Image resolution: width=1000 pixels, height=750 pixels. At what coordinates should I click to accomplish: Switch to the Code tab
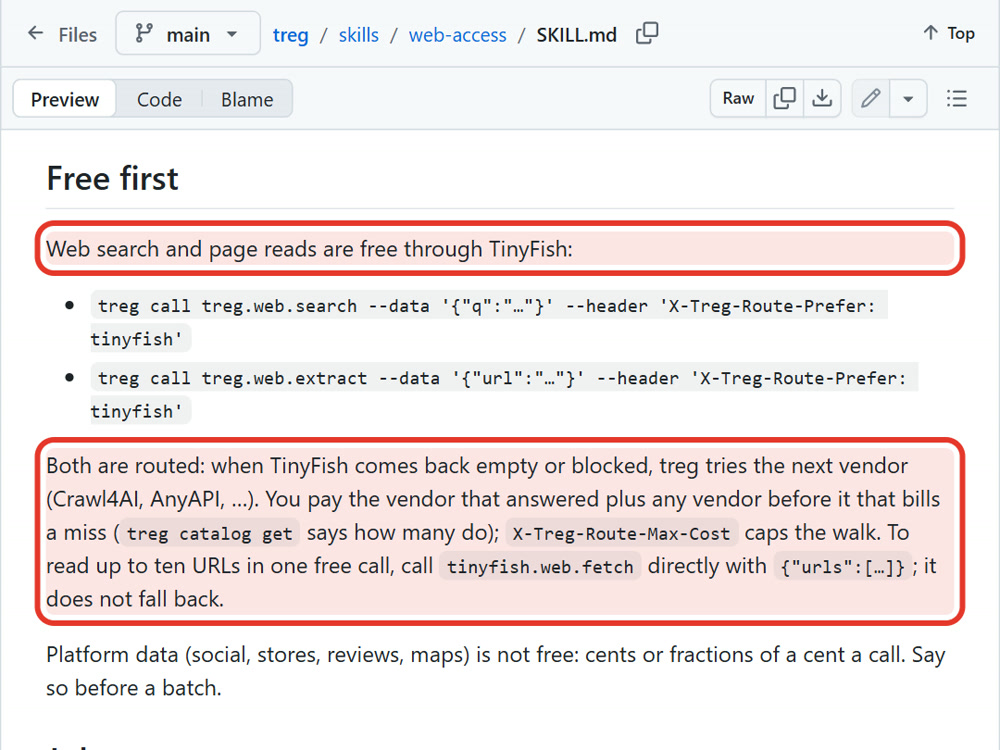tap(159, 99)
